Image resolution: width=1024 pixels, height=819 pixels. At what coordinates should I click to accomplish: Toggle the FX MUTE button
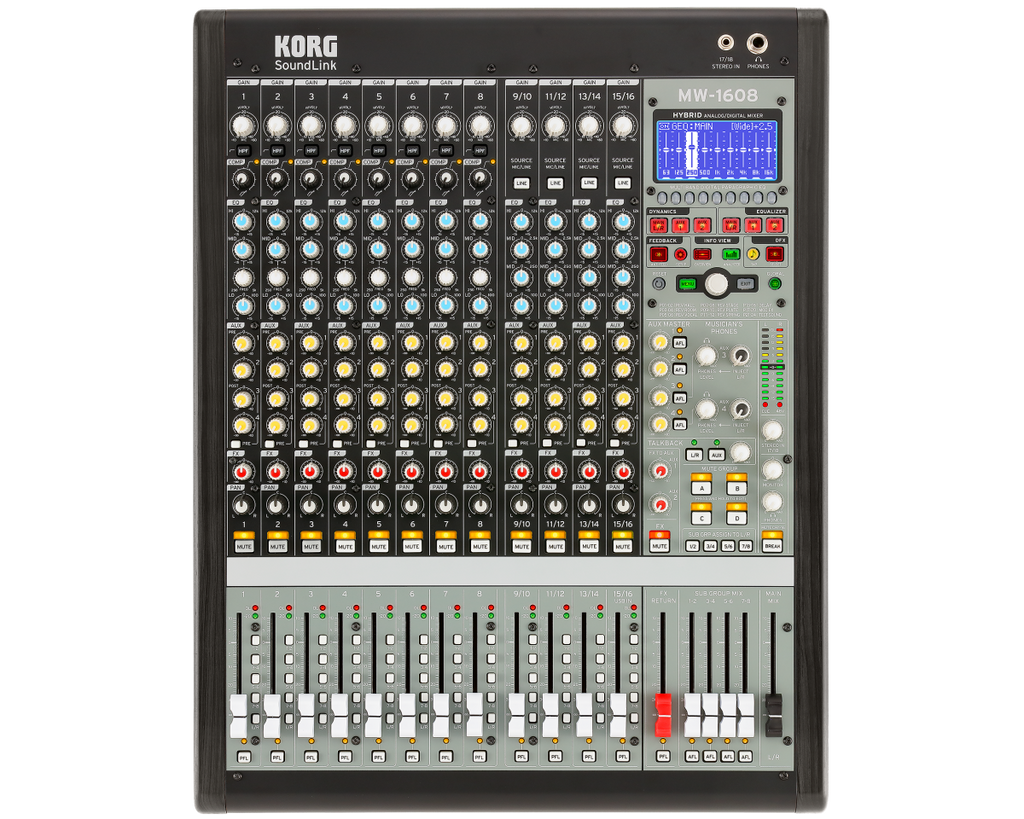coord(659,546)
